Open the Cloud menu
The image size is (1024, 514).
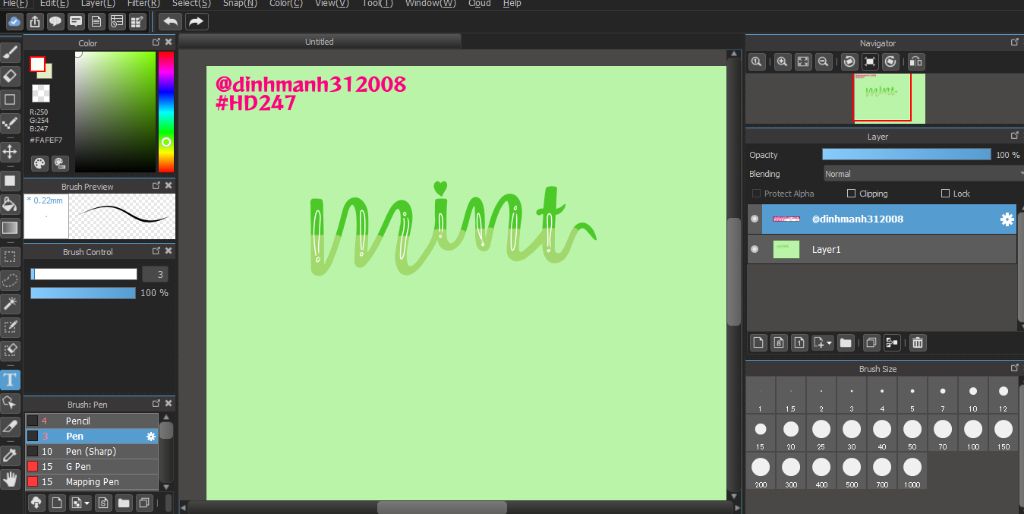(x=479, y=3)
